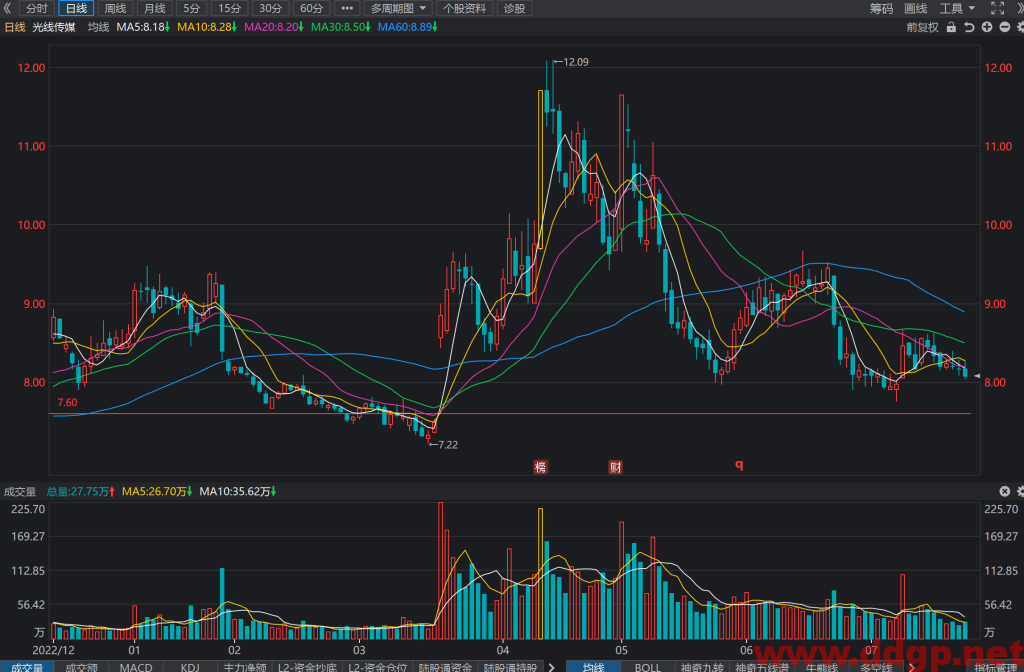Image resolution: width=1024 pixels, height=672 pixels.
Task: Click the volume MA5:26.70万 readout
Action: pyautogui.click(x=157, y=491)
